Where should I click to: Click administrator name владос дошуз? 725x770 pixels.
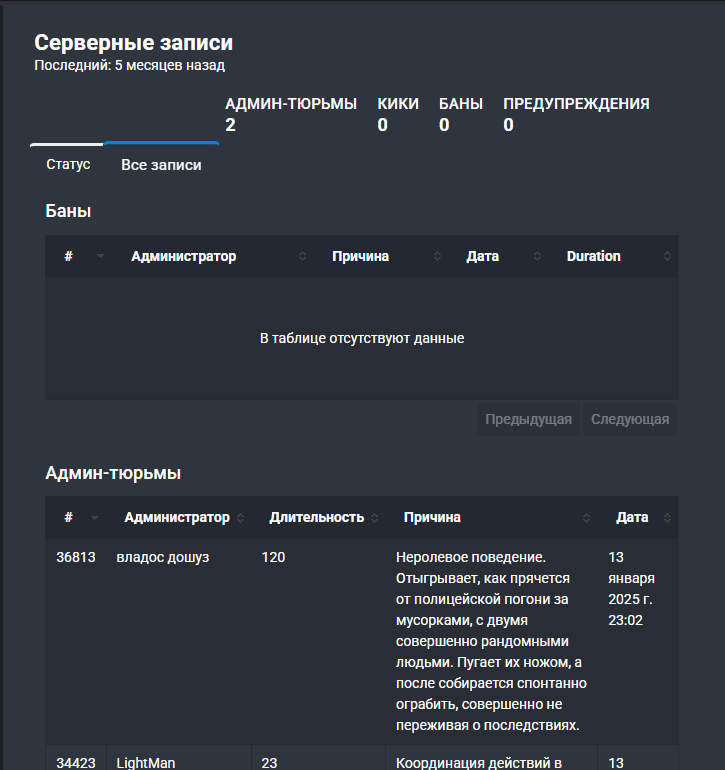point(163,557)
